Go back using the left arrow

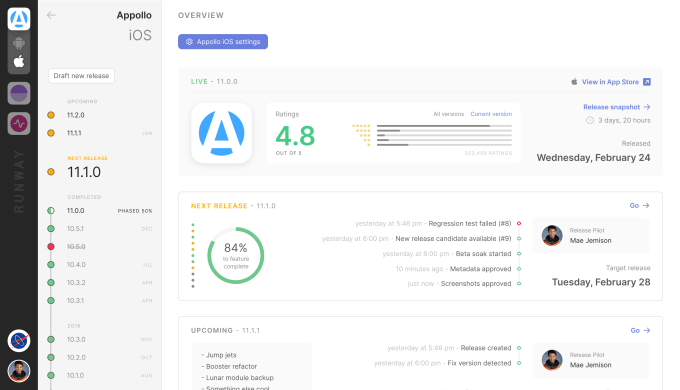(51, 15)
